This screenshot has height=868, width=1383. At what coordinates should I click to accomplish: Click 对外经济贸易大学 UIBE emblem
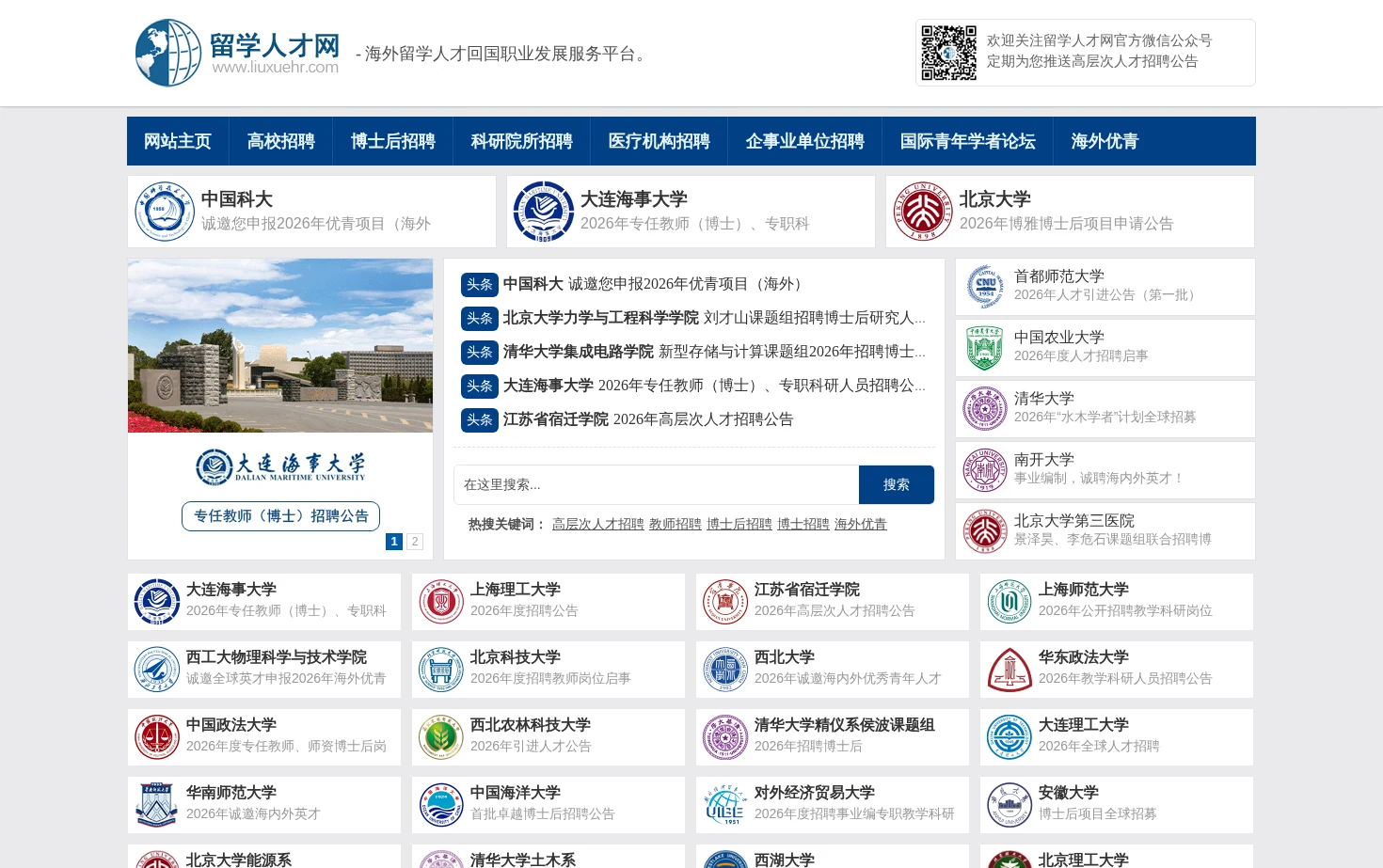click(x=725, y=805)
